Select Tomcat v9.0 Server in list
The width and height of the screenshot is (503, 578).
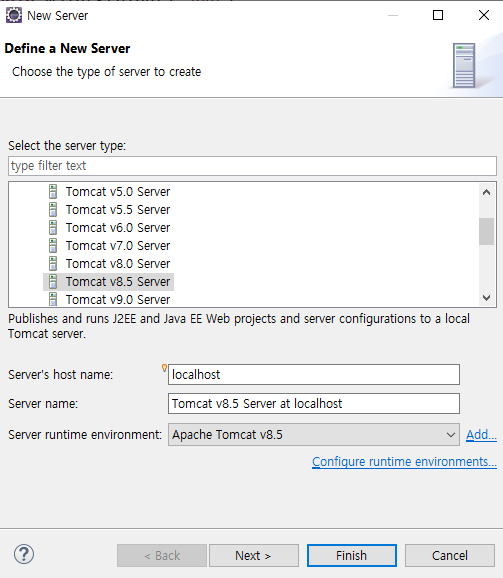click(x=118, y=299)
